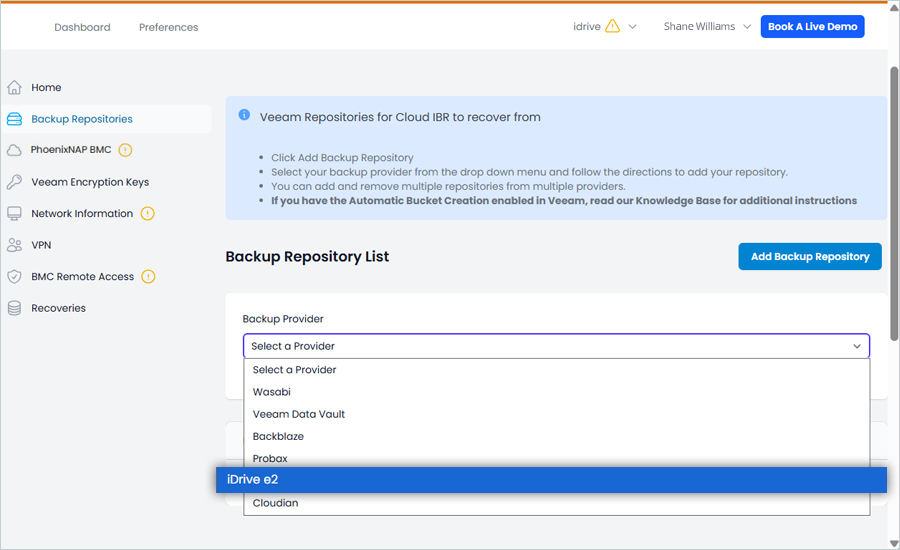This screenshot has height=550, width=900.
Task: Toggle the Backup Provider dropdown arrow
Action: [x=857, y=346]
